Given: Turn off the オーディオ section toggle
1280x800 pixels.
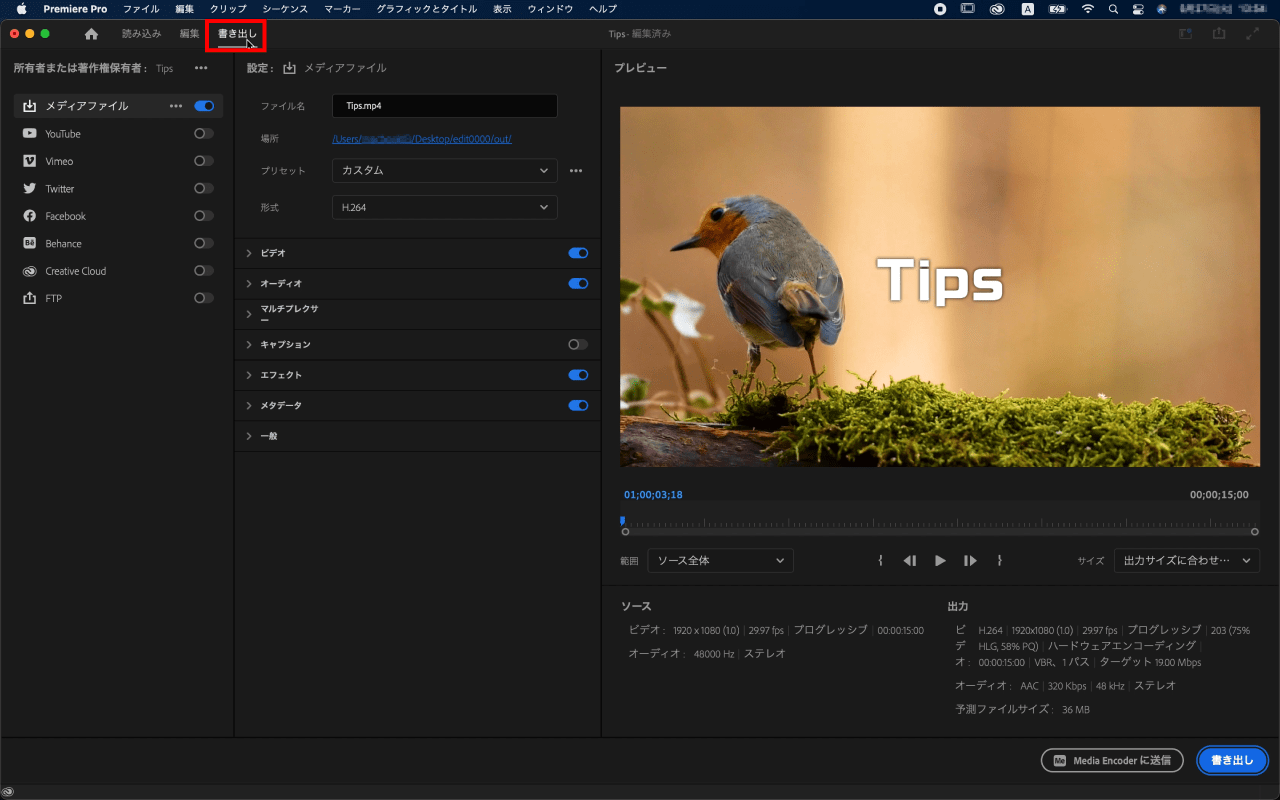Looking at the screenshot, I should click(x=578, y=284).
